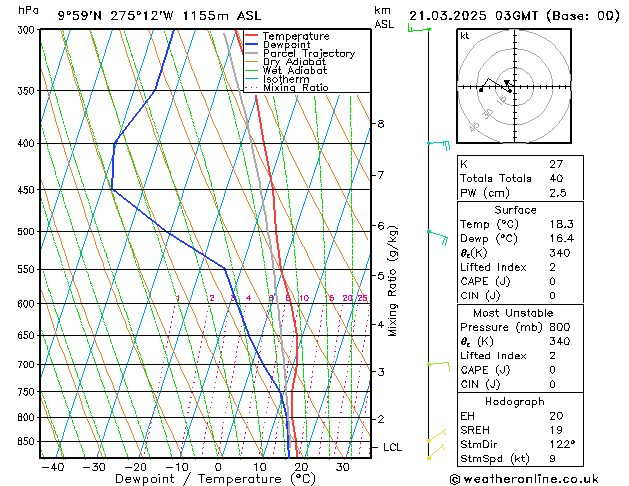
Task: Click the 2 km altitude label
Action: pyautogui.click(x=381, y=419)
